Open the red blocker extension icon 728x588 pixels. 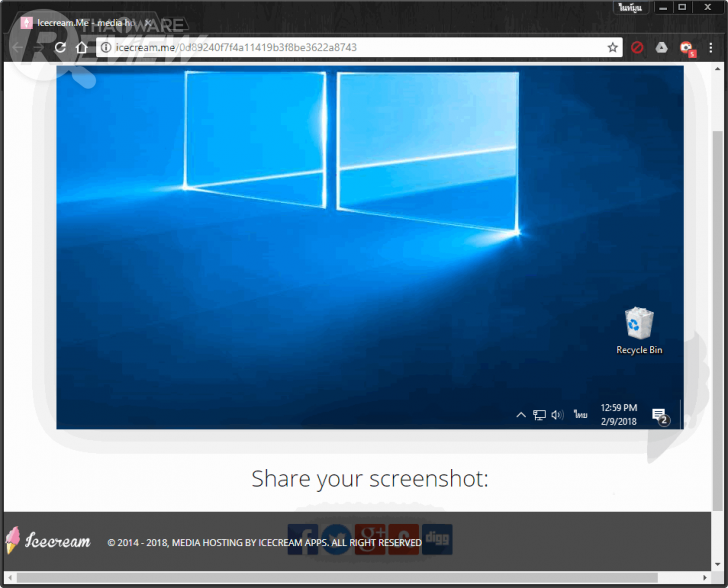point(637,47)
